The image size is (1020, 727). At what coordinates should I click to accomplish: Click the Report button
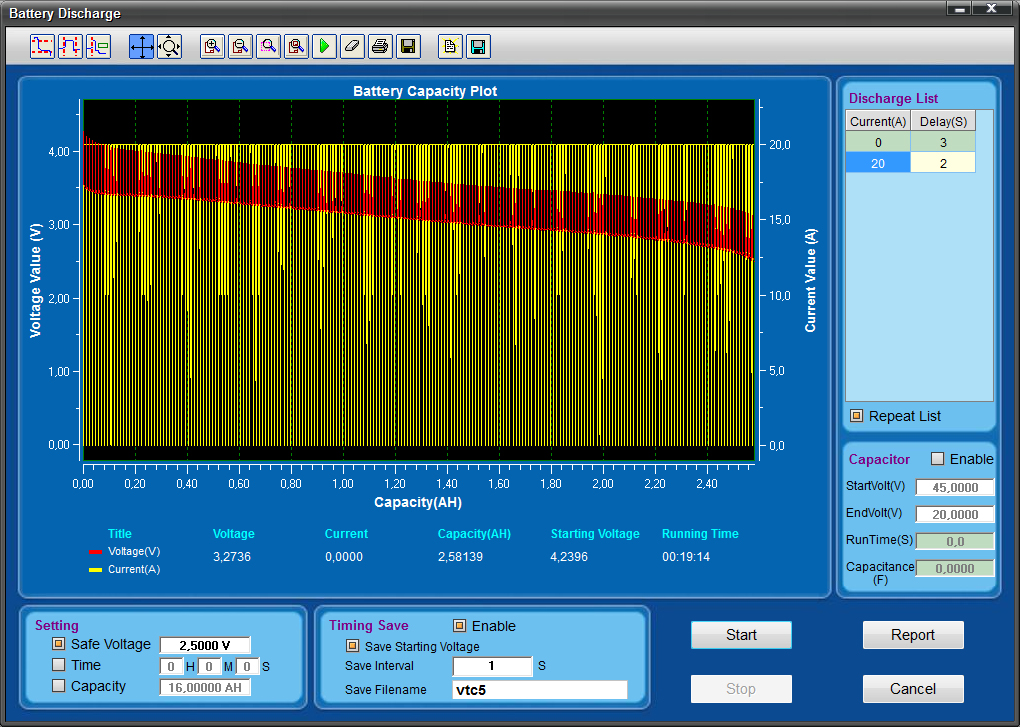913,635
